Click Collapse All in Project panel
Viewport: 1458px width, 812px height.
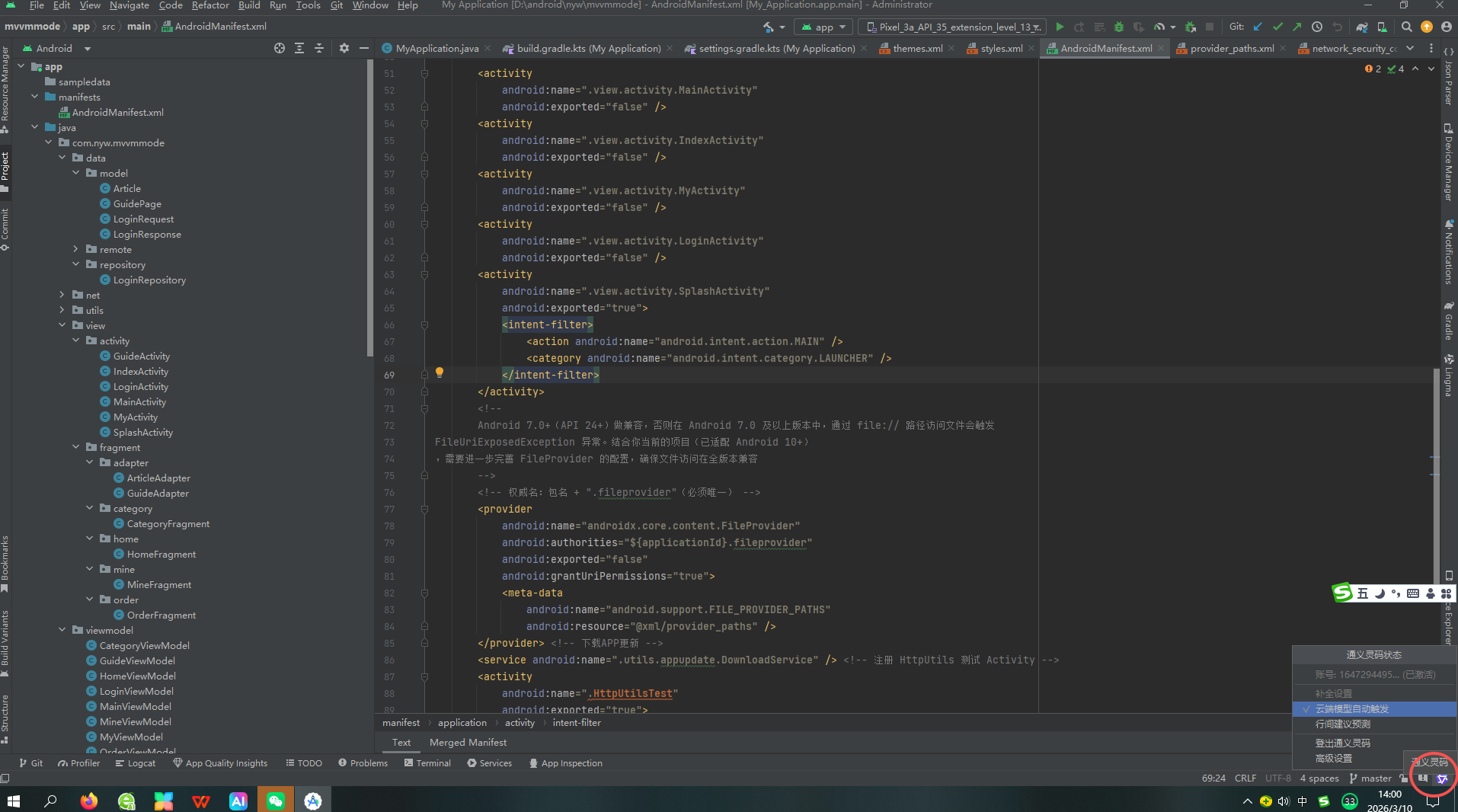[x=319, y=48]
